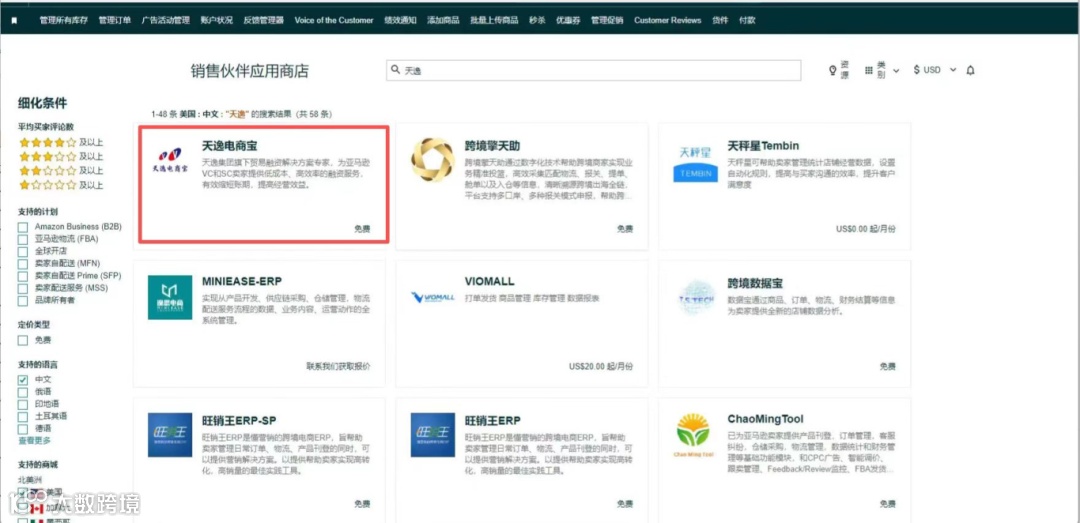1080x523 pixels.
Task: Open the 跨境擎天助 gold logo
Action: pos(433,161)
